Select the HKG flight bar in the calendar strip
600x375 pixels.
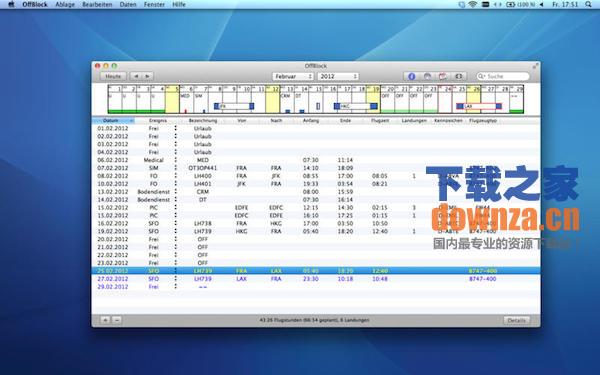pyautogui.click(x=355, y=106)
